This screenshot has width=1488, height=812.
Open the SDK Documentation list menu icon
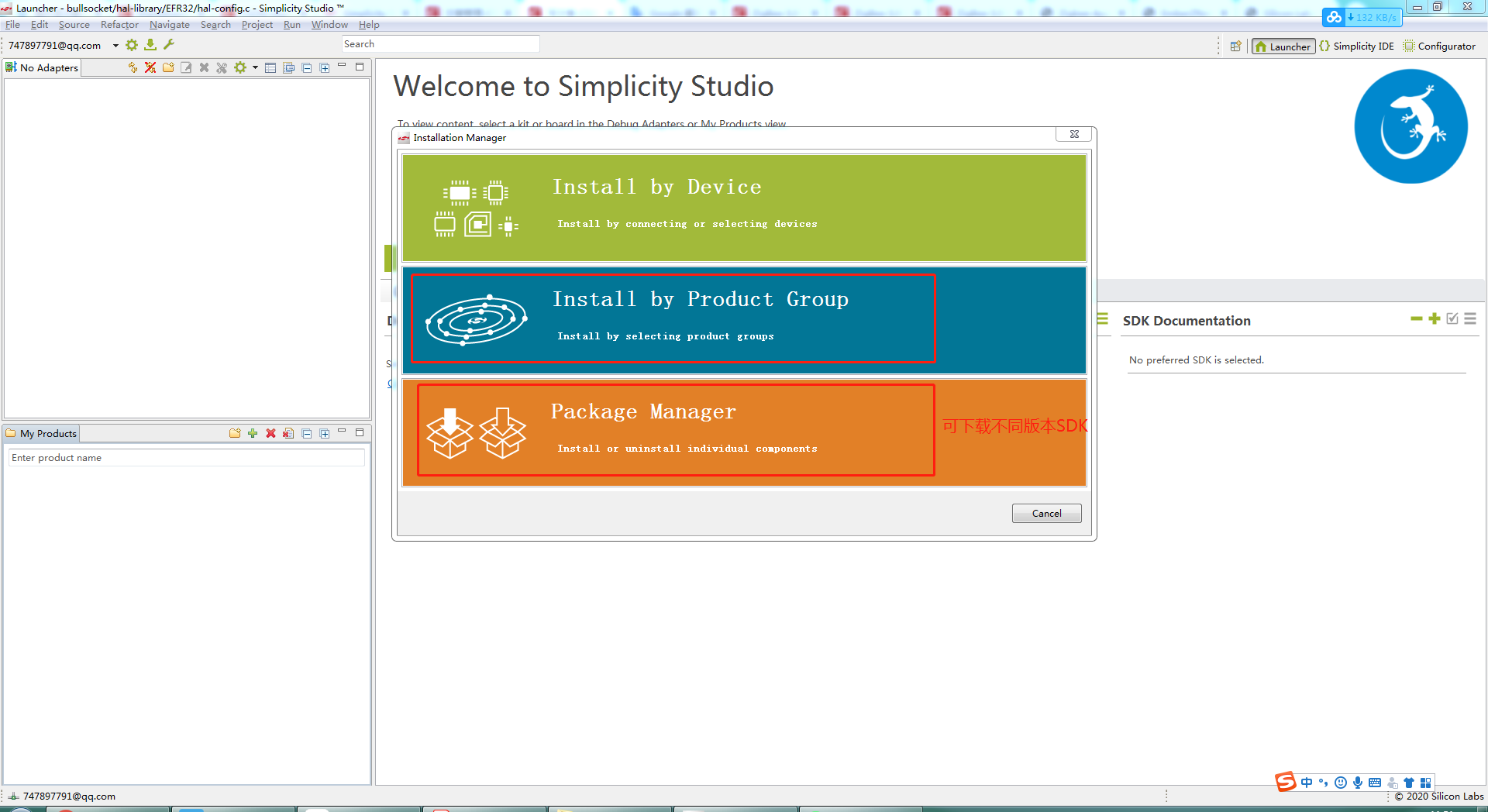coord(1470,318)
